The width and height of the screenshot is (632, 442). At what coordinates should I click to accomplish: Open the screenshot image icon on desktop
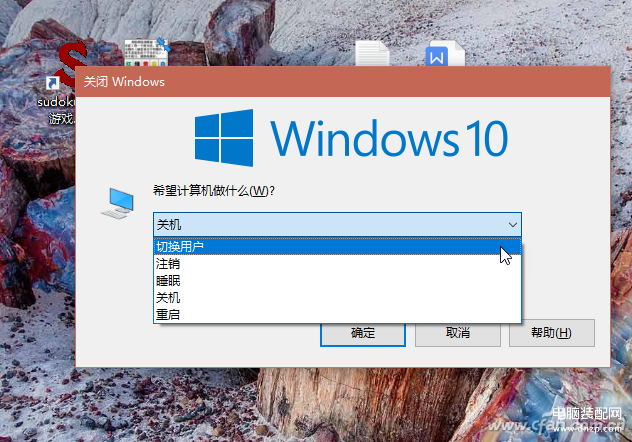coord(146,52)
